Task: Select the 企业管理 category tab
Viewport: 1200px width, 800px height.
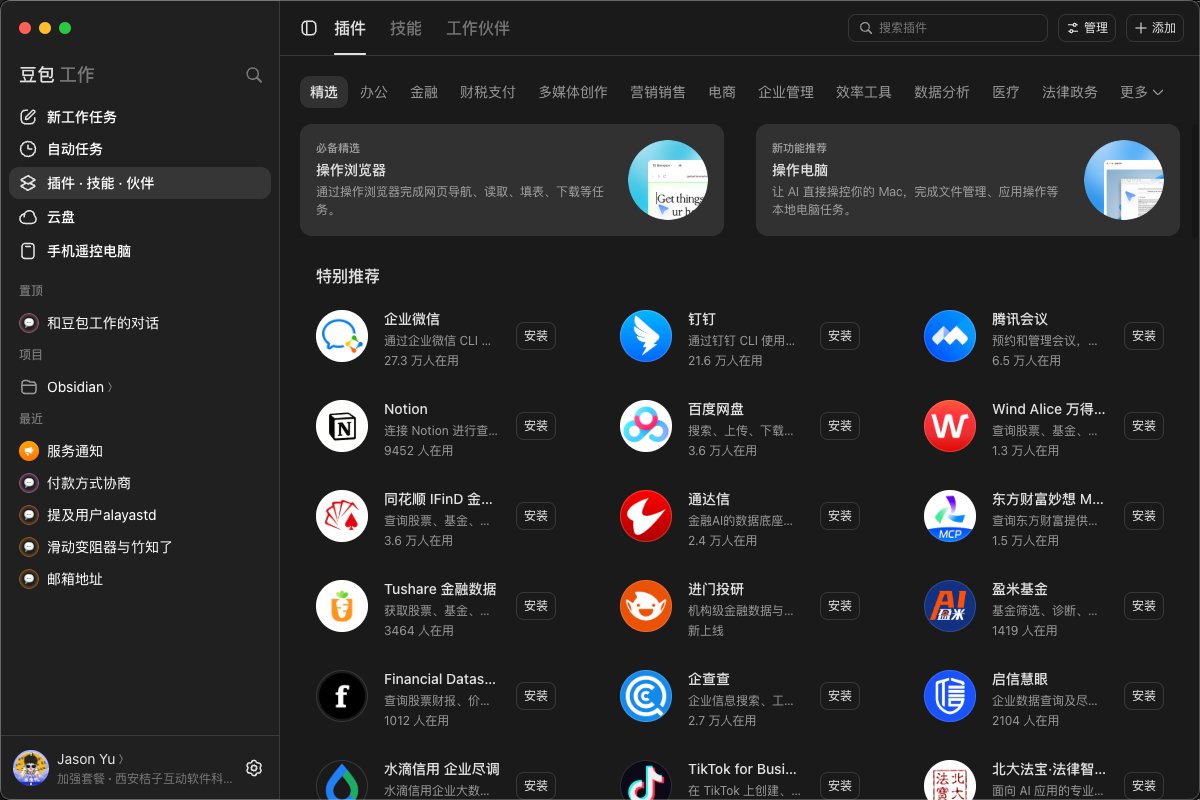Action: pyautogui.click(x=786, y=92)
